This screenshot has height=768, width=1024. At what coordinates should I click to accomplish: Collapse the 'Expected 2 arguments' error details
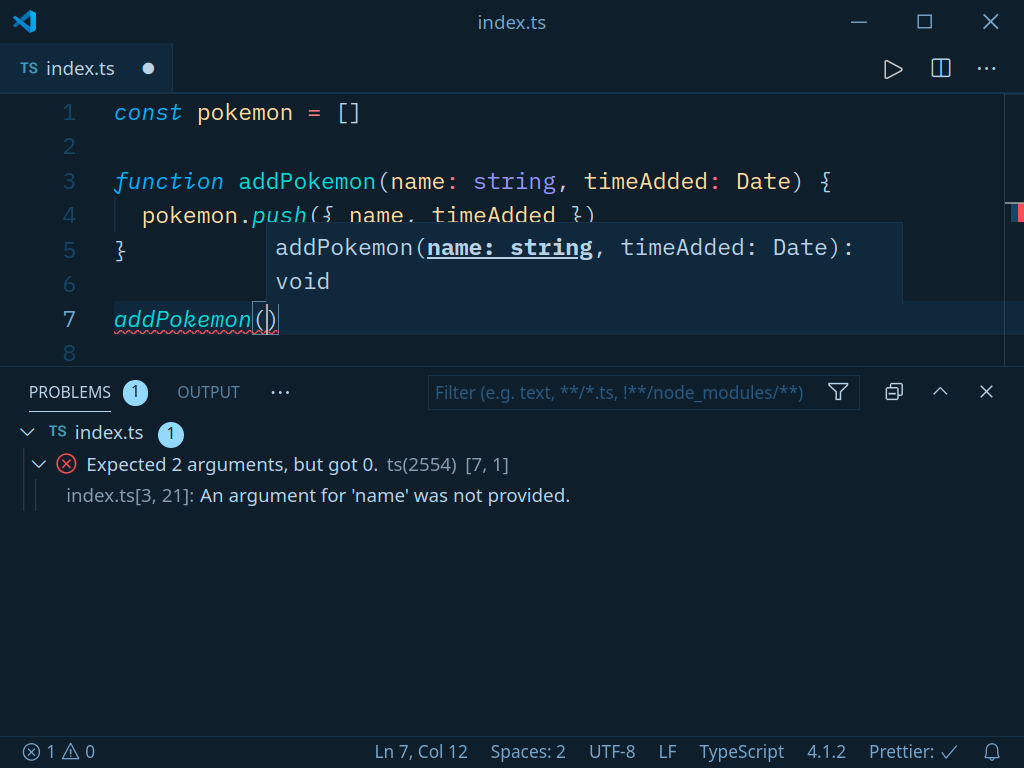[x=39, y=464]
